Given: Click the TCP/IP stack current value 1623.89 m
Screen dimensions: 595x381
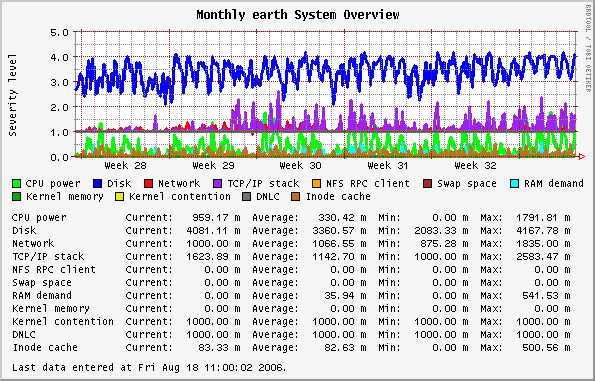Looking at the screenshot, I should [213, 257].
